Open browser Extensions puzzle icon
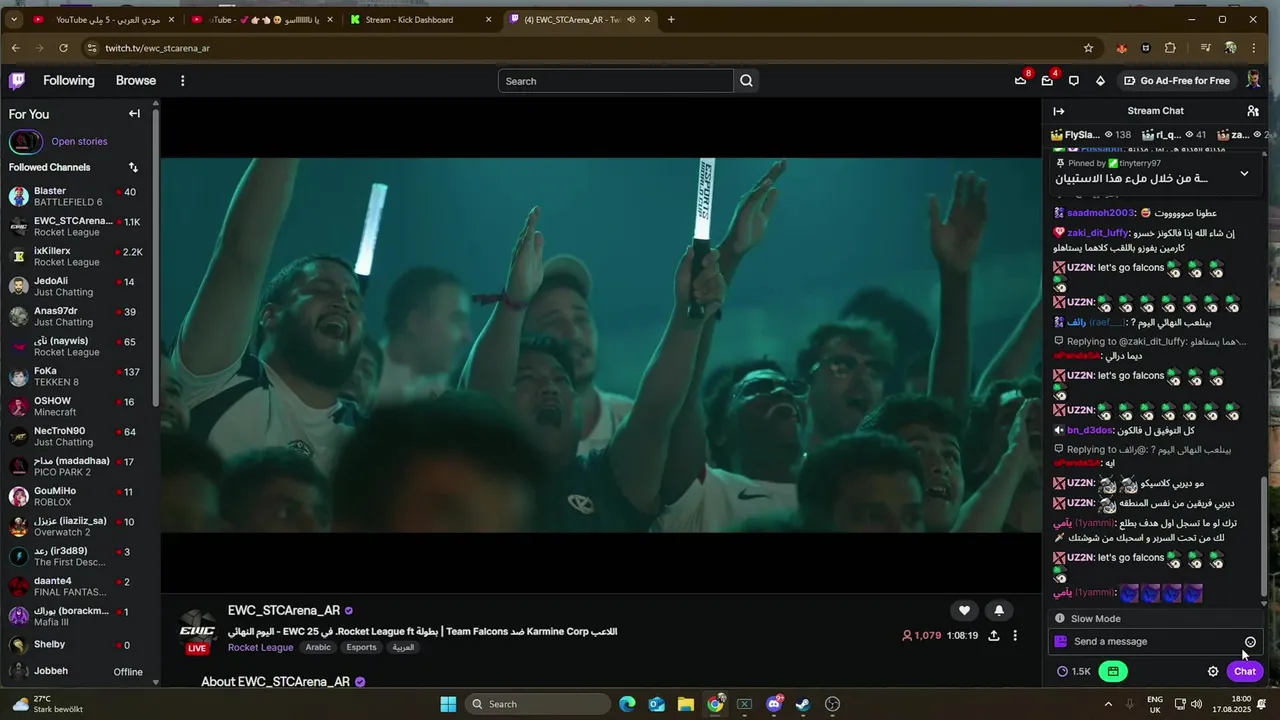The image size is (1280, 720). [1170, 48]
